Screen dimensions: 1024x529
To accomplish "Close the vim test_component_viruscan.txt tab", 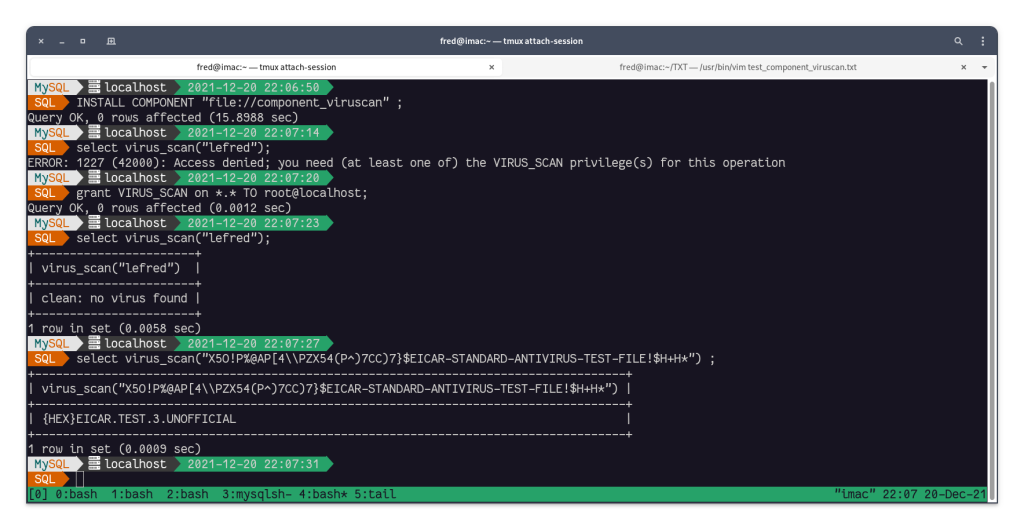I will [963, 67].
